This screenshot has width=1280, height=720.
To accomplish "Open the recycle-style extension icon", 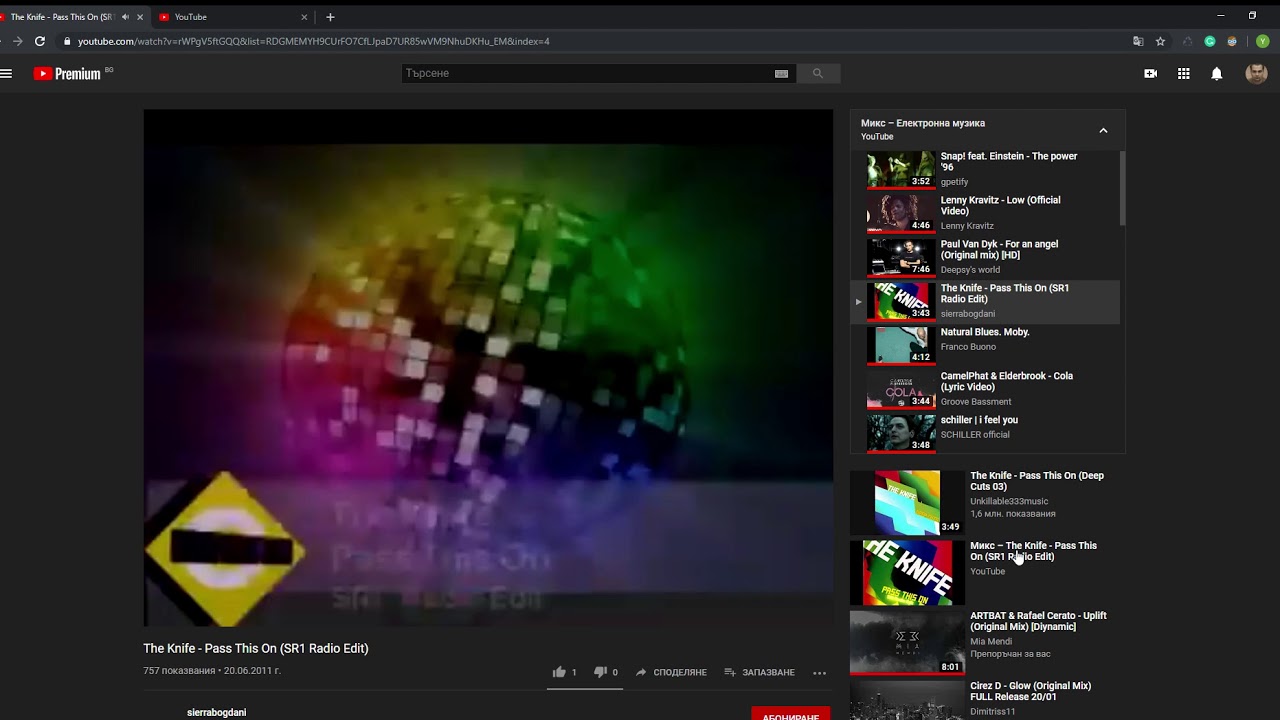I will click(1187, 41).
